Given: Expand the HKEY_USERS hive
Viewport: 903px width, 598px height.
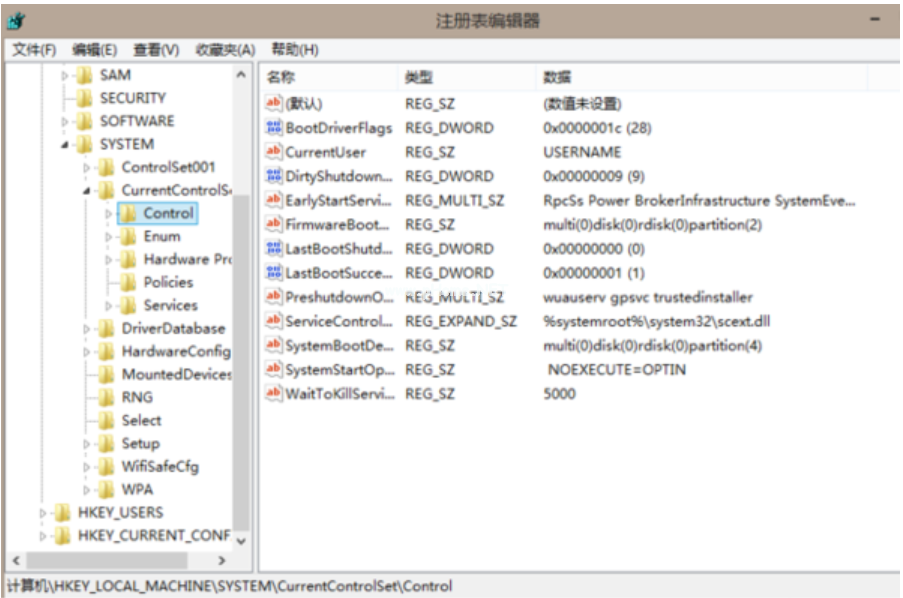Looking at the screenshot, I should coord(43,513).
